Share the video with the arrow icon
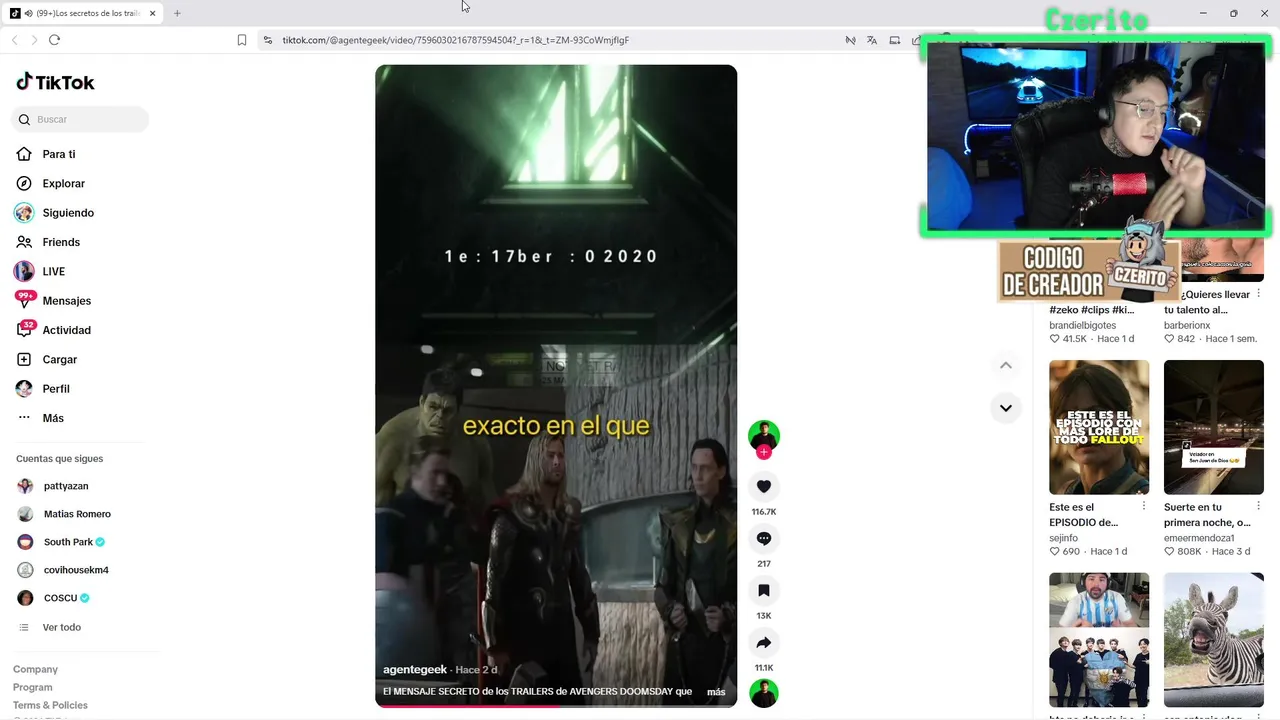The height and width of the screenshot is (720, 1280). click(764, 642)
